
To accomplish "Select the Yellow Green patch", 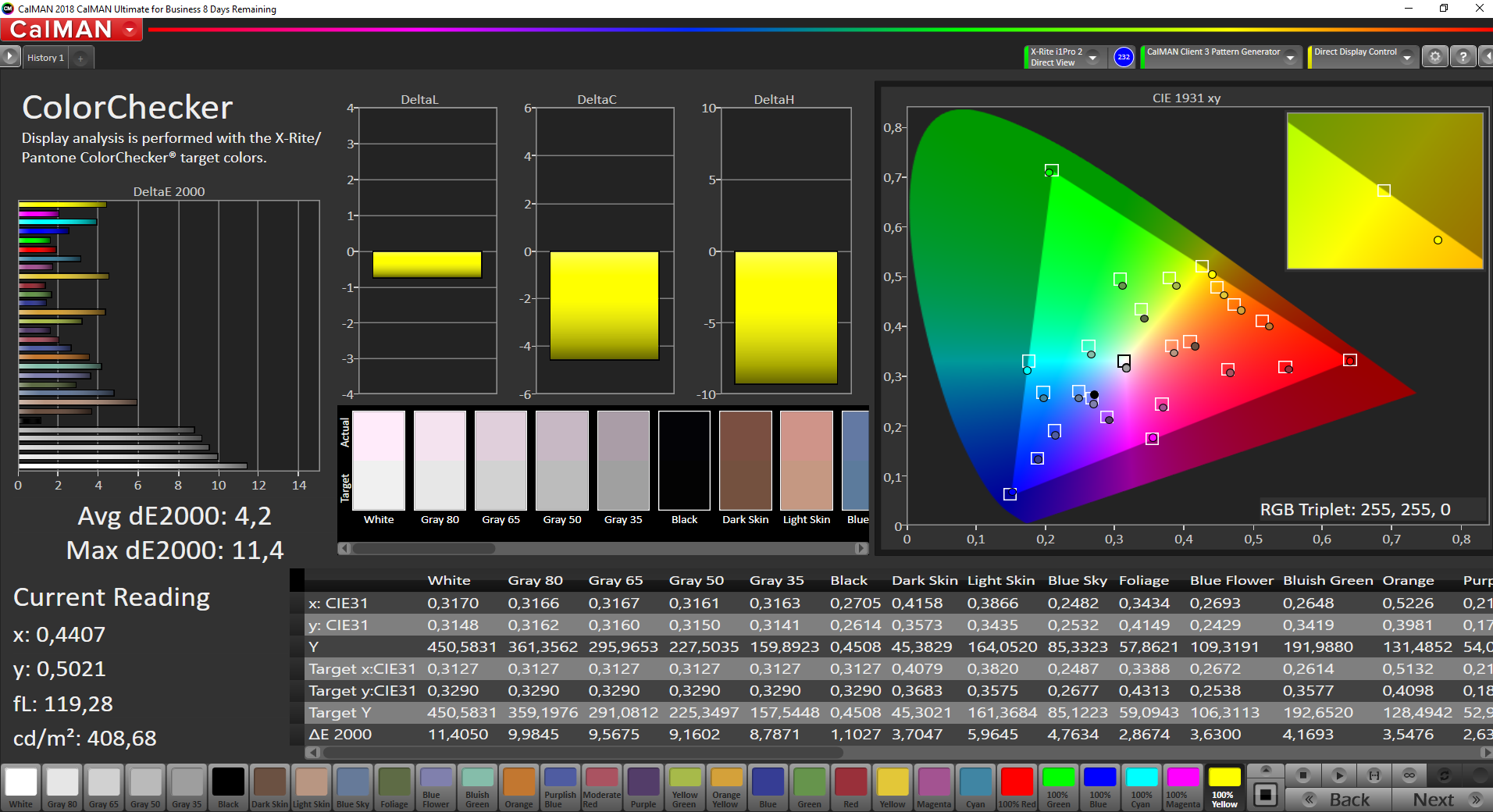I will (x=685, y=787).
